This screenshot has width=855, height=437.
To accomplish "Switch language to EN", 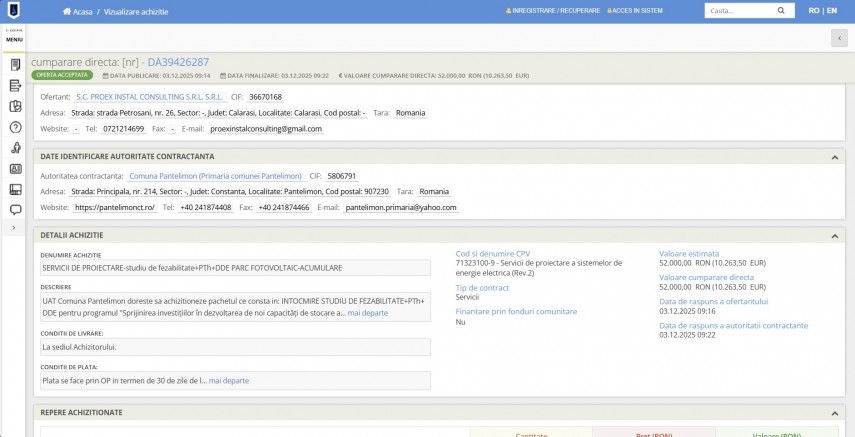I will 831,11.
